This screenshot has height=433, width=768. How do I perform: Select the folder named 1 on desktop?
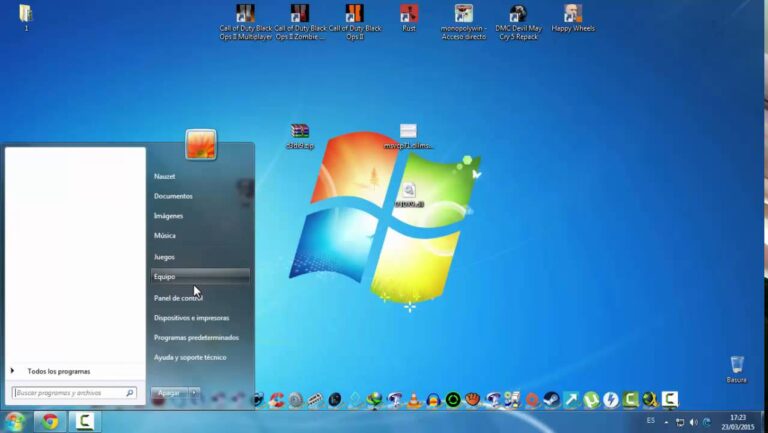pyautogui.click(x=26, y=18)
